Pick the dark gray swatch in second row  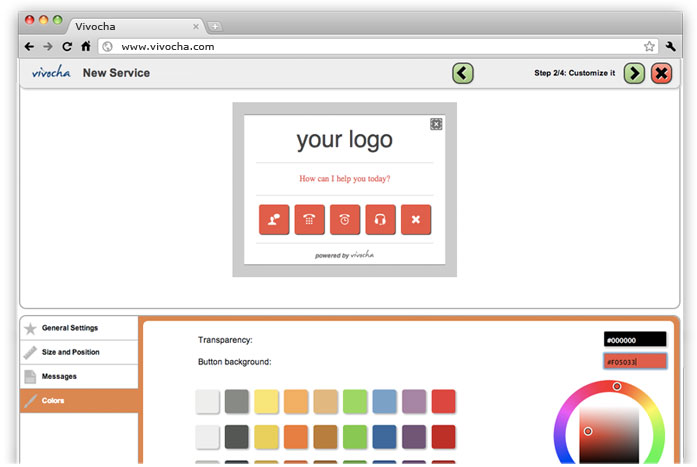237,437
